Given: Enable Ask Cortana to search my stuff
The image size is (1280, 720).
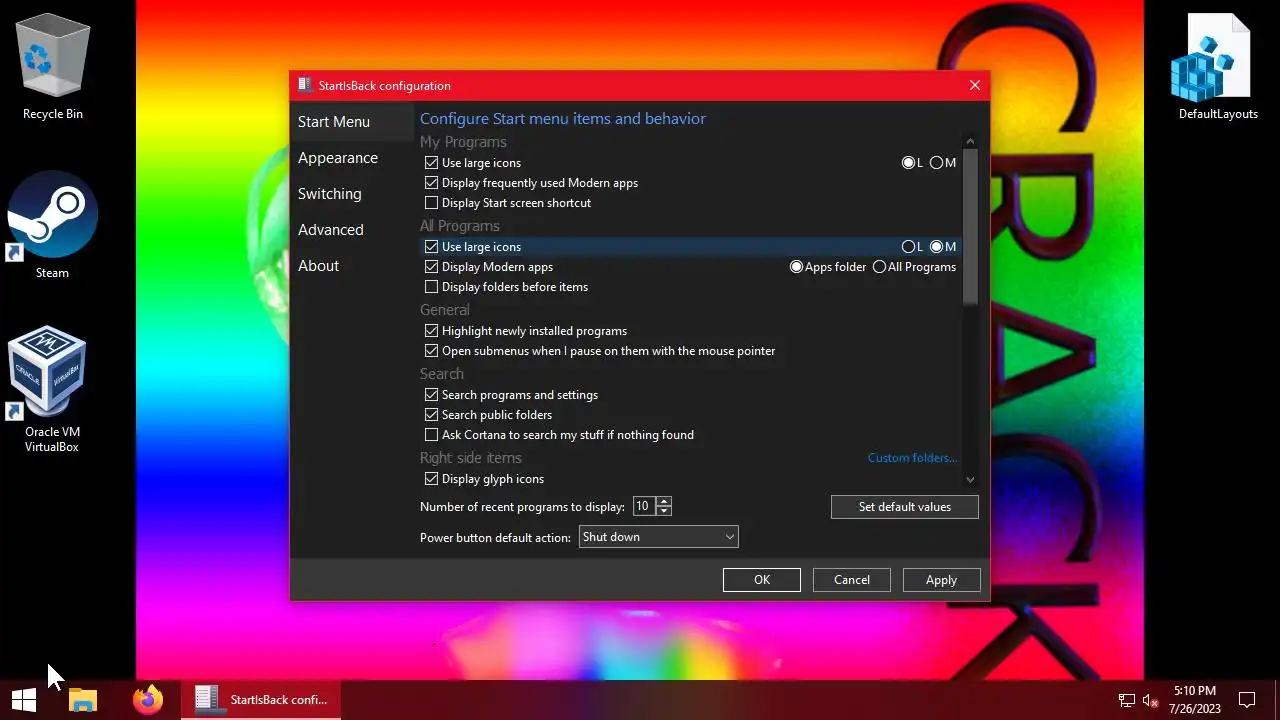Looking at the screenshot, I should (431, 435).
